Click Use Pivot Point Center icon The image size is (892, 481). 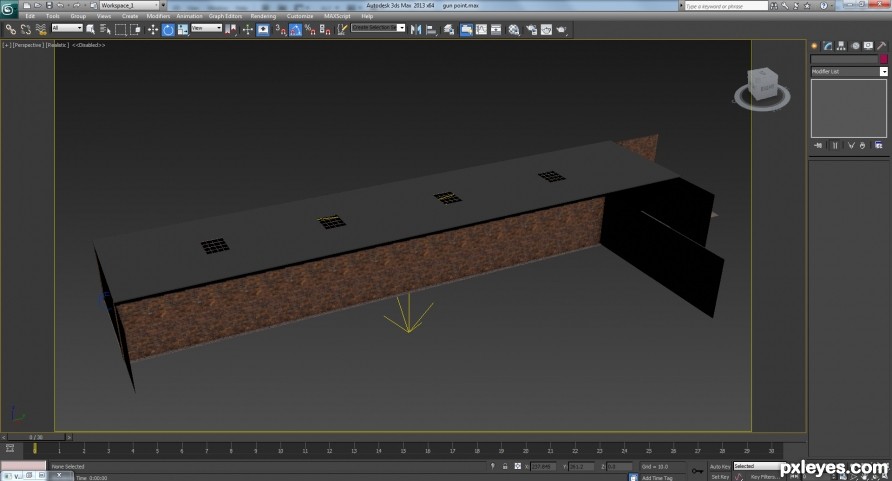click(x=230, y=30)
